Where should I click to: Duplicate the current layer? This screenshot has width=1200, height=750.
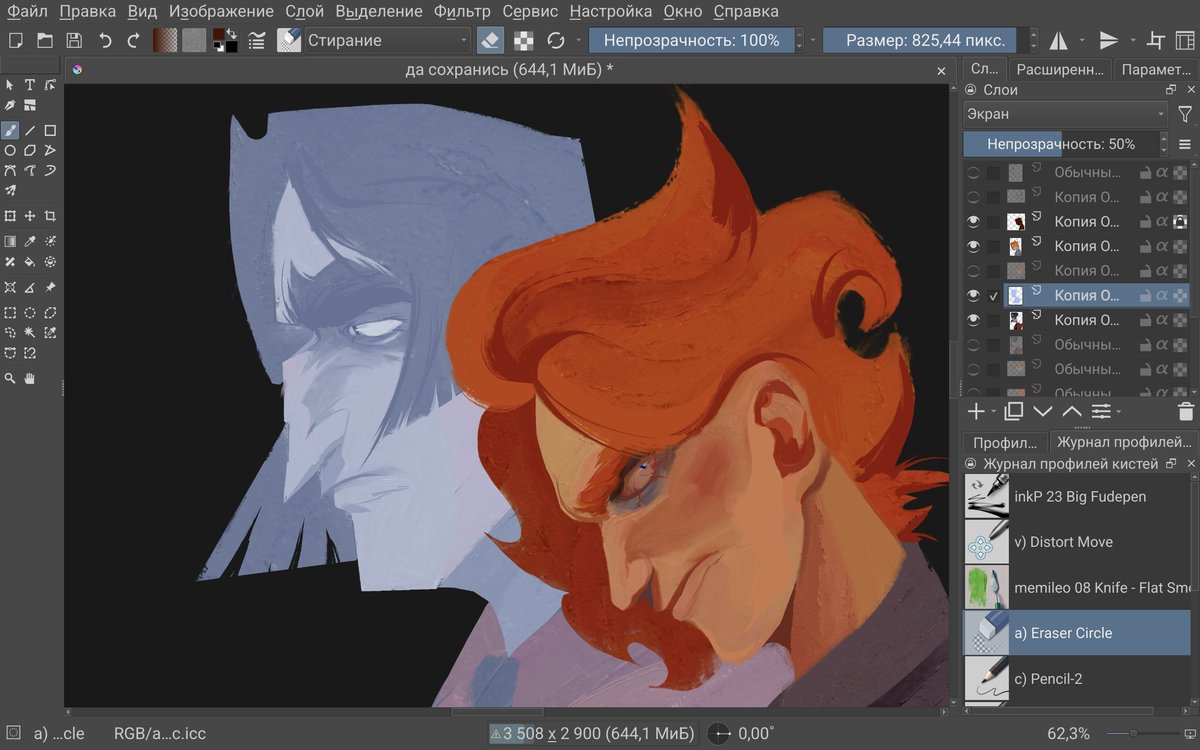[1013, 411]
